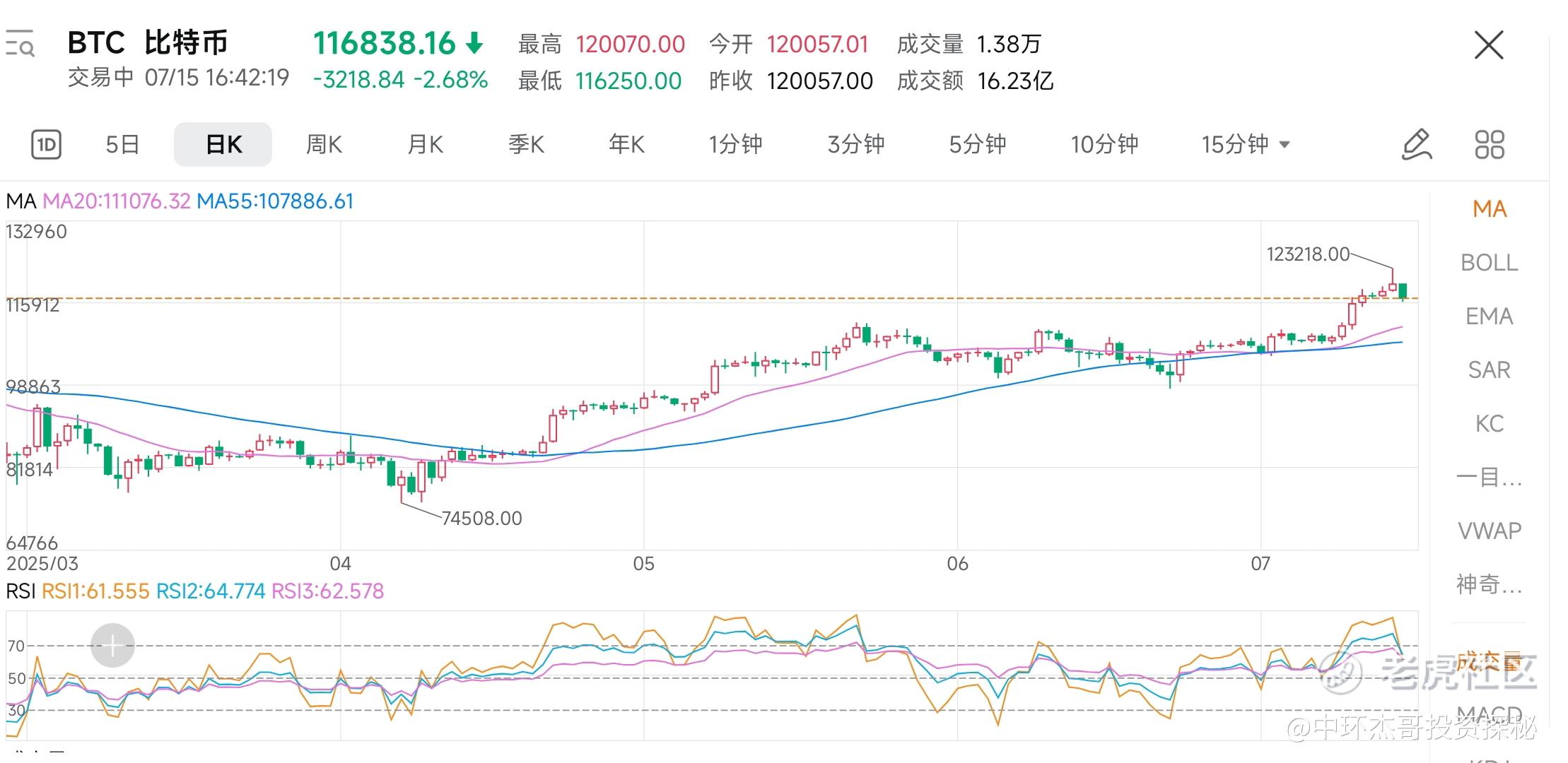Choose the VWAP indicator
The height and width of the screenshot is (763, 1568).
(1489, 531)
